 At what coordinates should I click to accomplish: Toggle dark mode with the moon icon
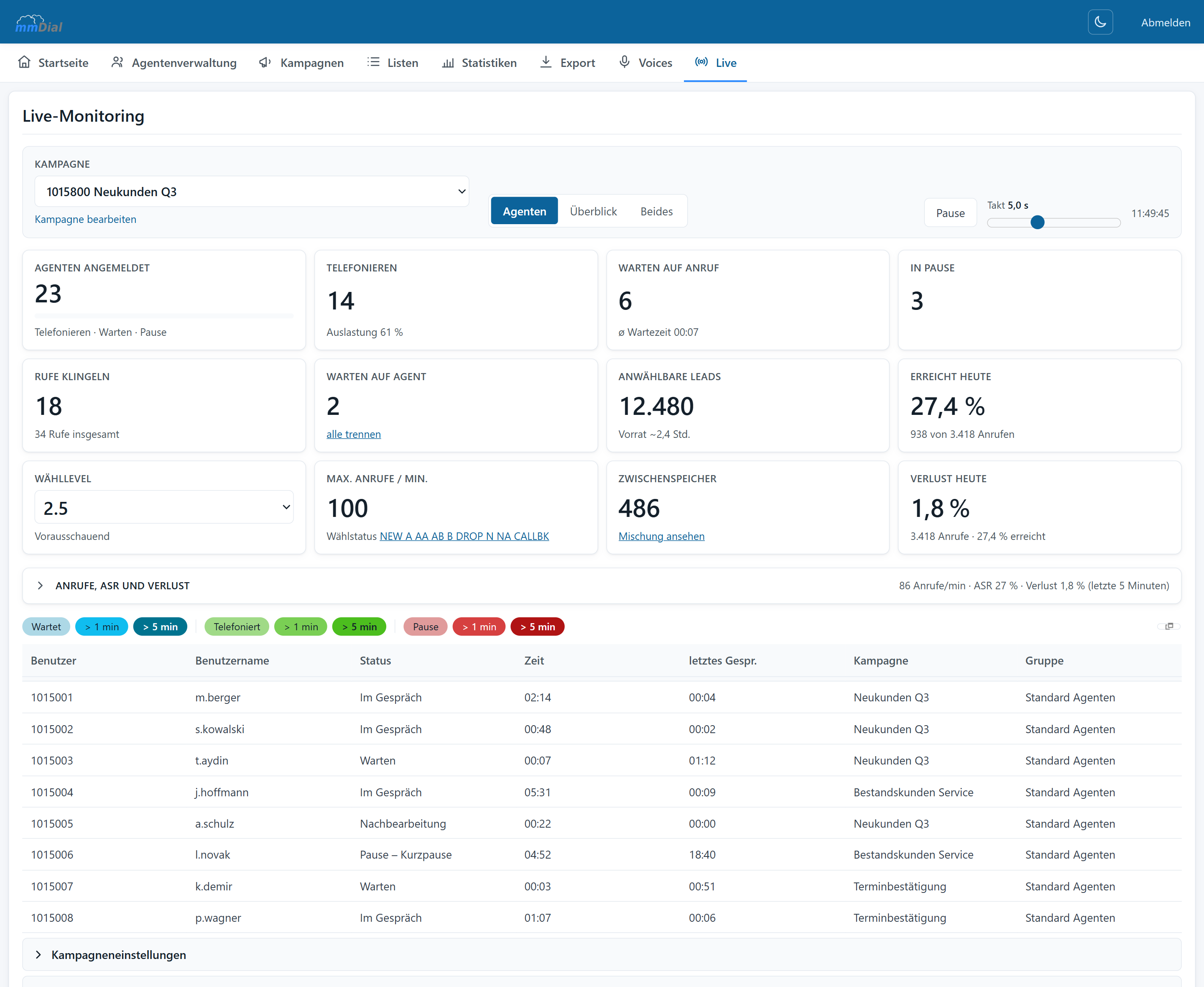coord(1100,22)
